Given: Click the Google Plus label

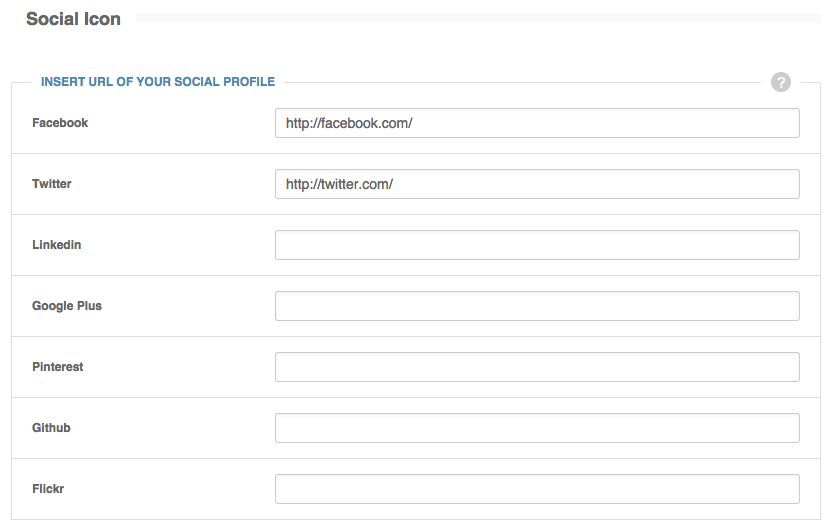Looking at the screenshot, I should (67, 306).
